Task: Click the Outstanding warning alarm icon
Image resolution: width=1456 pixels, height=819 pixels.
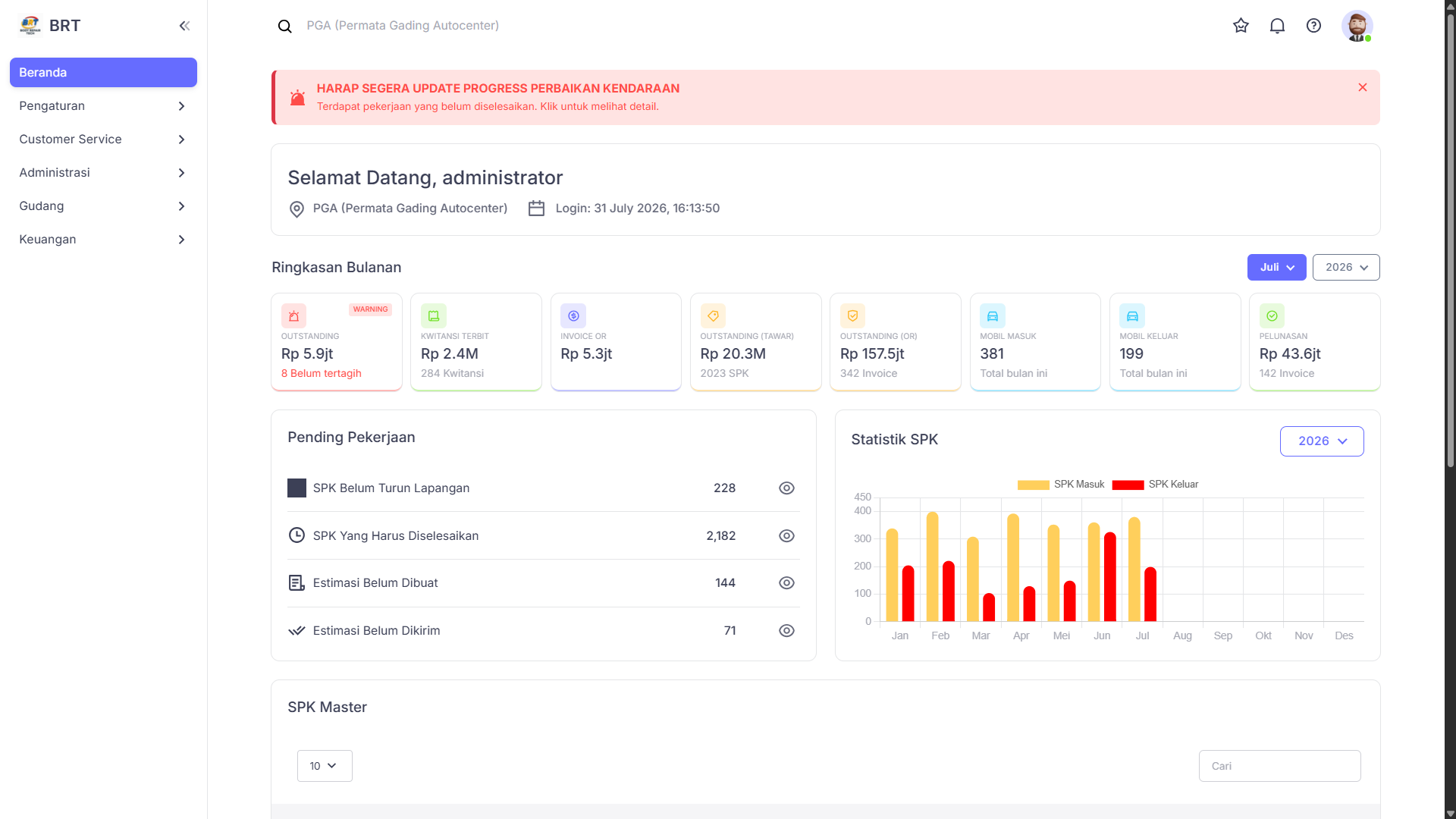Action: 293,315
